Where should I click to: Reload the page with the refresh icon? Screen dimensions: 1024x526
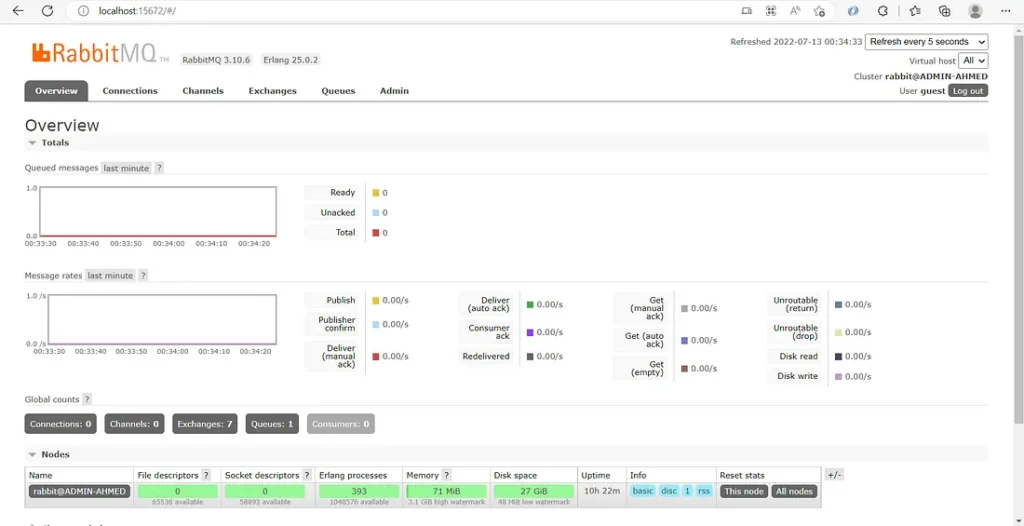[x=47, y=11]
